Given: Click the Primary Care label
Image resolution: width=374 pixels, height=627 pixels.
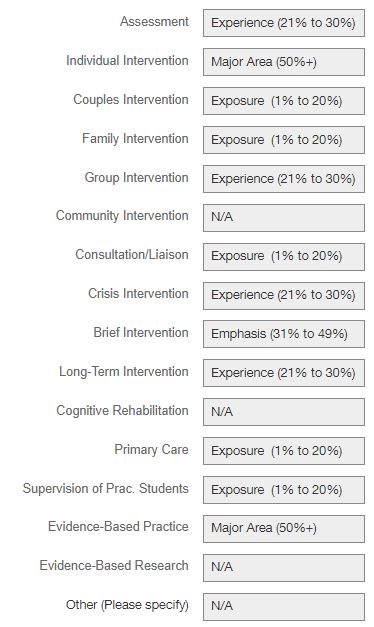Looking at the screenshot, I should (151, 449).
